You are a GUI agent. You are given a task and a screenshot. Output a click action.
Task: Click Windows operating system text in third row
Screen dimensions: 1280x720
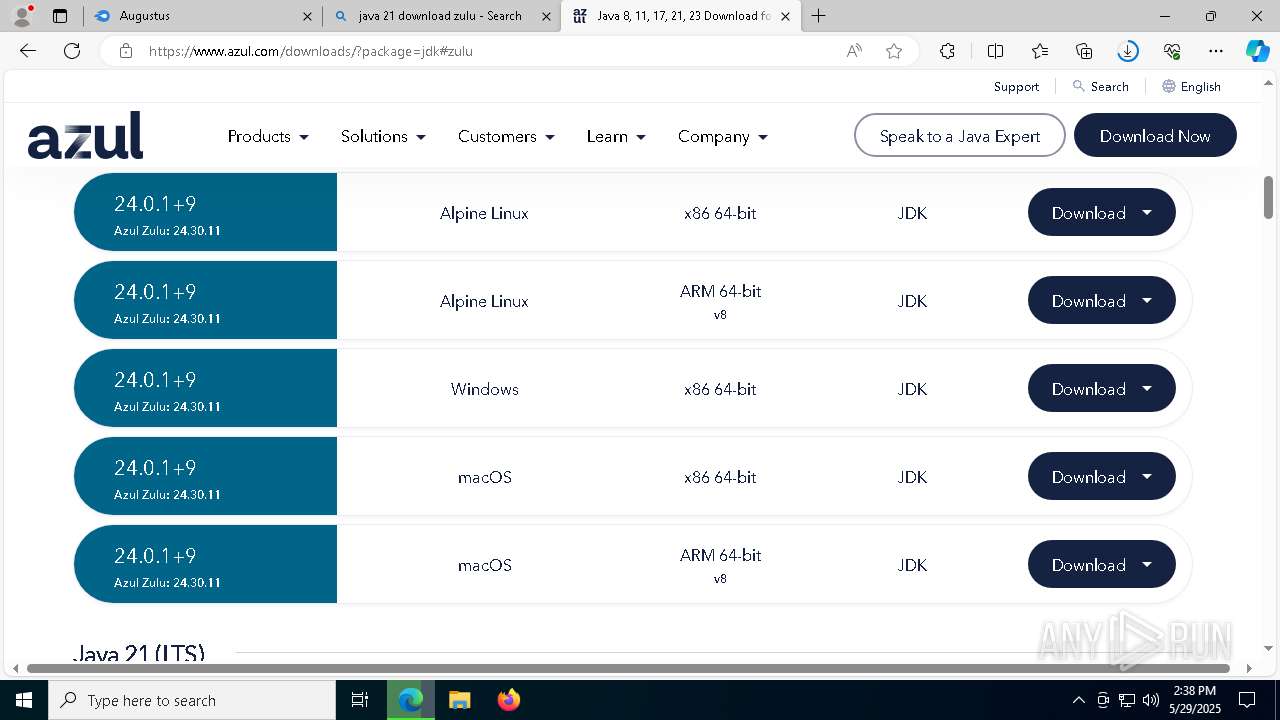point(484,389)
